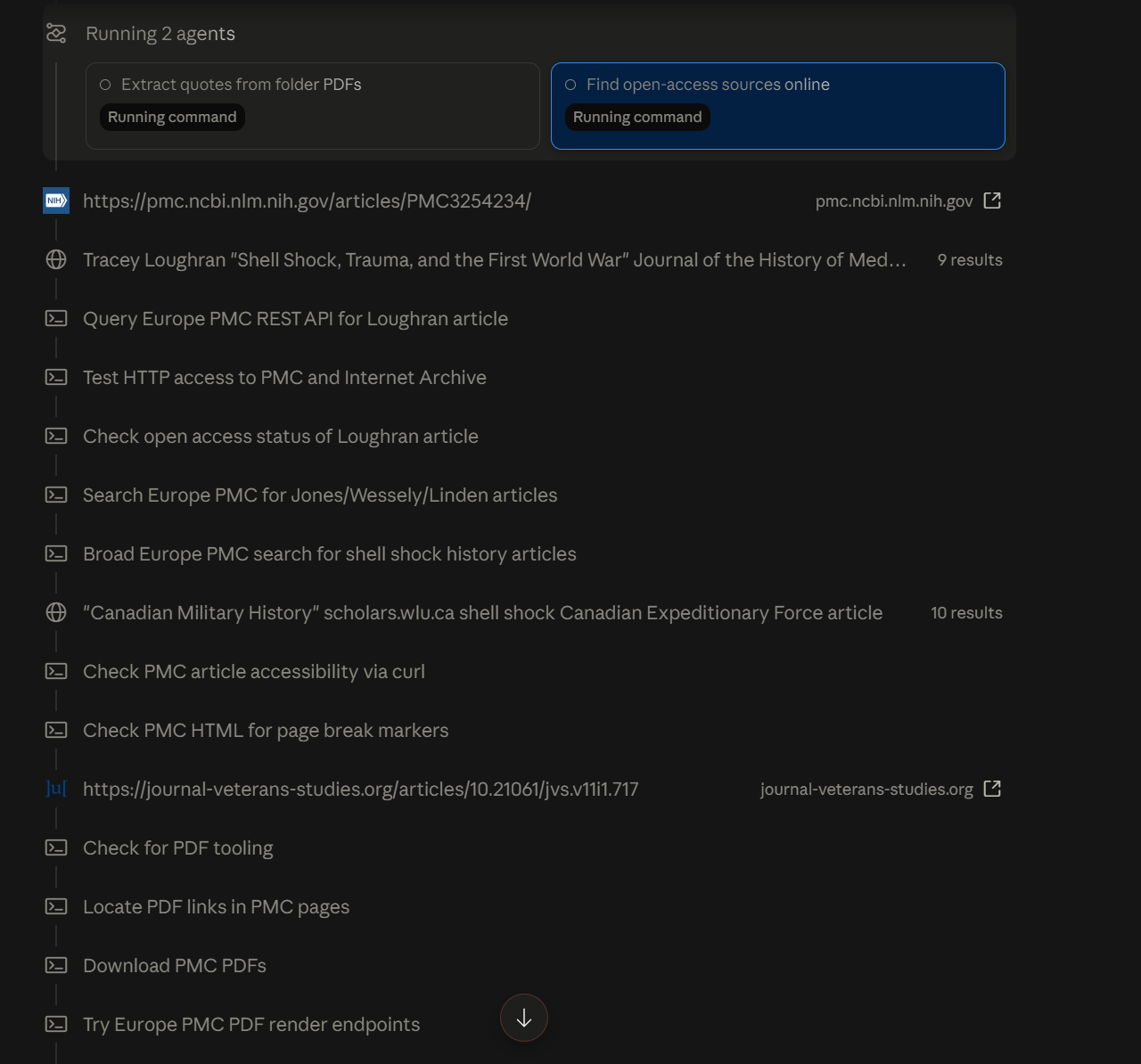Click terminal icon for Locate PDF links row
This screenshot has height=1064, width=1141.
[56, 906]
